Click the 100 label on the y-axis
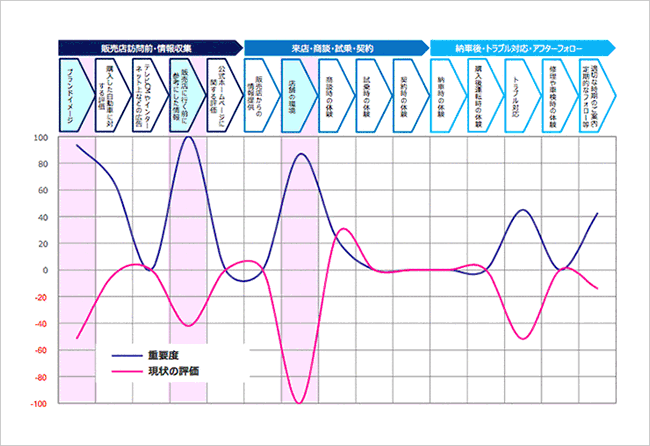This screenshot has height=446, width=650. tap(43, 137)
